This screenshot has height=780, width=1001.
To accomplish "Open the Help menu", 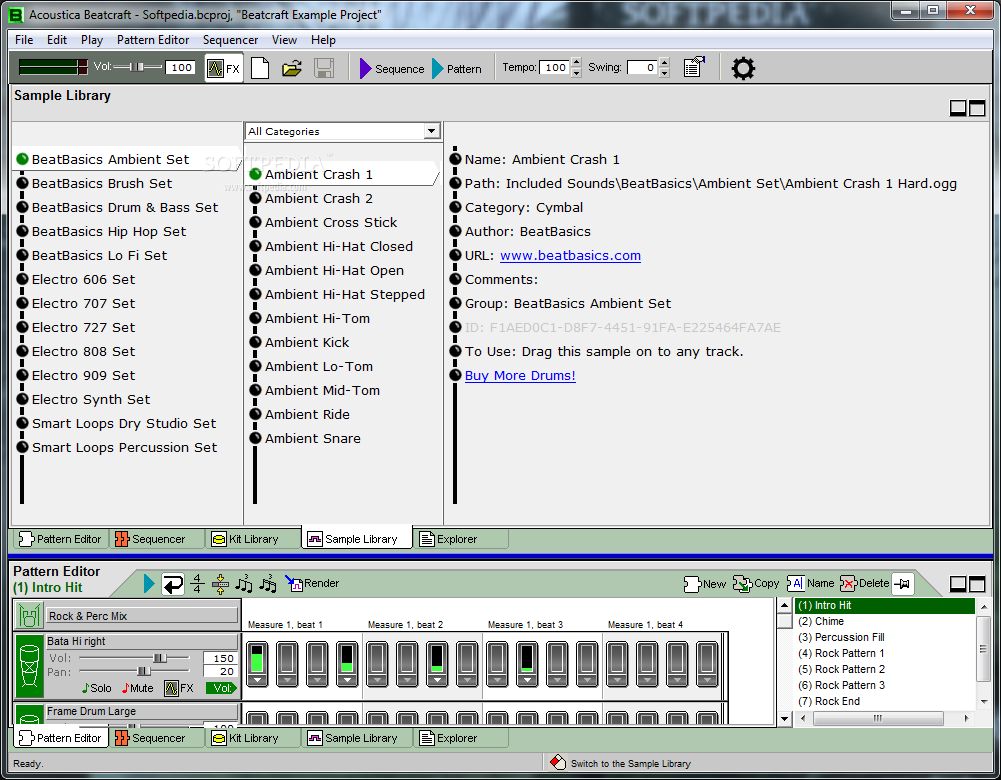I will tap(323, 40).
